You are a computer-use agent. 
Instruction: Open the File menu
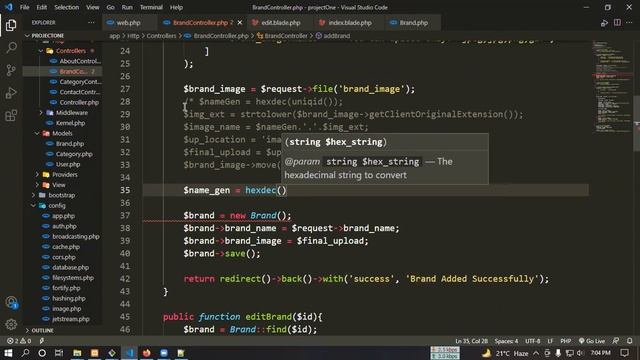pyautogui.click(x=24, y=7)
